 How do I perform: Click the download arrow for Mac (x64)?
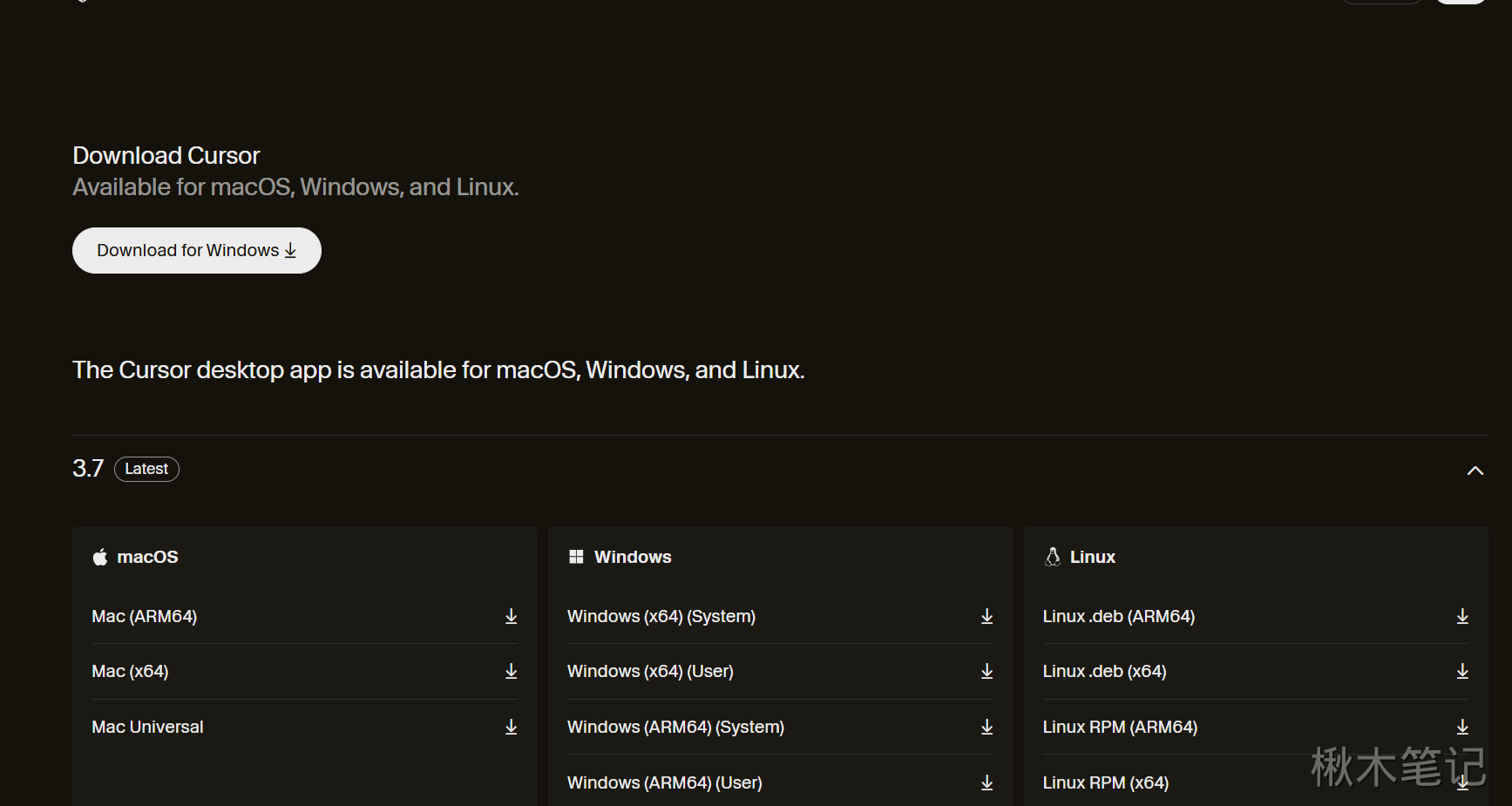pos(512,672)
